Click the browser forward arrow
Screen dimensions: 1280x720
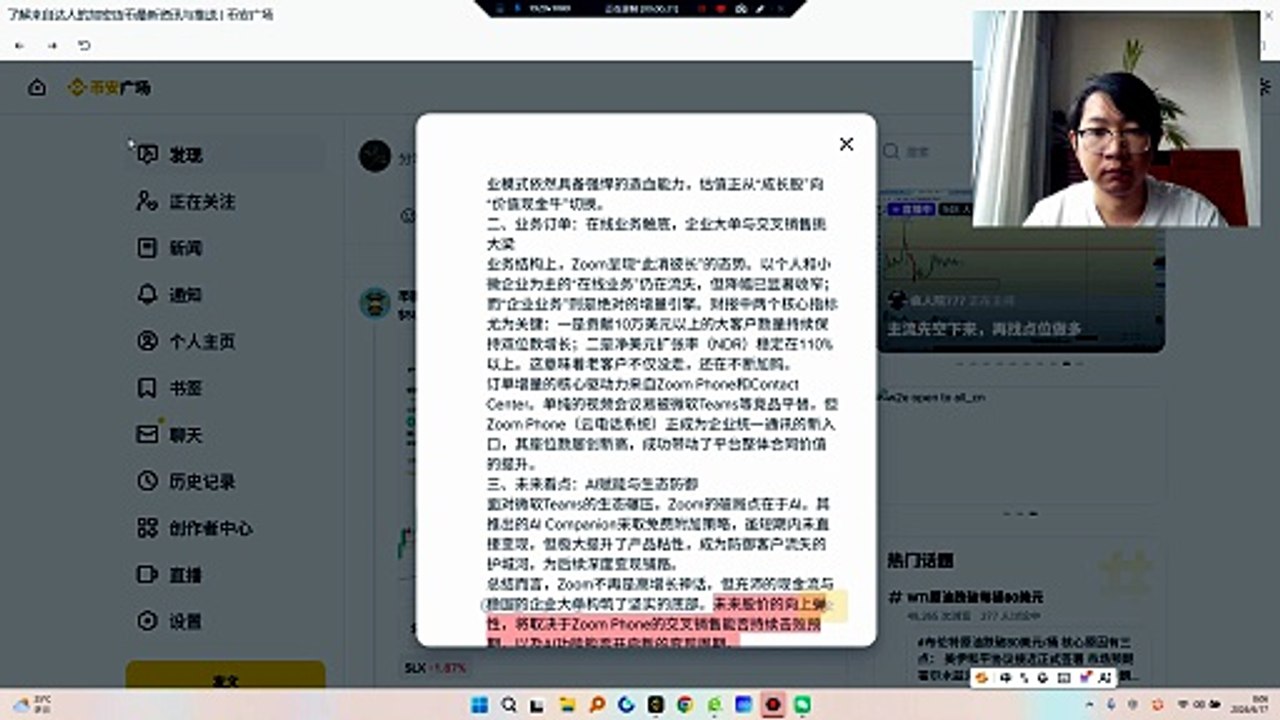(52, 46)
